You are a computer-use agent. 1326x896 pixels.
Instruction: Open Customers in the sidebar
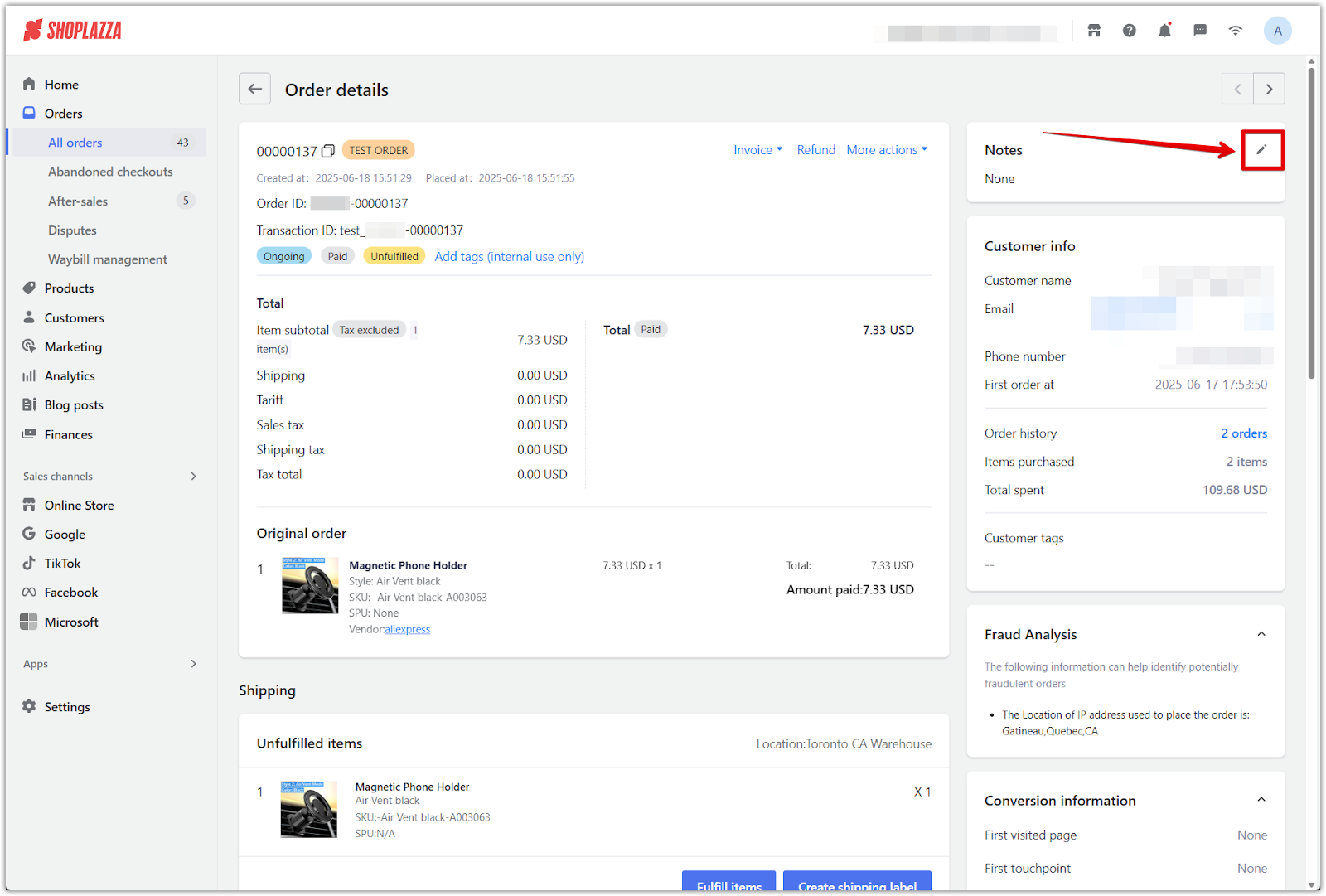click(x=74, y=318)
